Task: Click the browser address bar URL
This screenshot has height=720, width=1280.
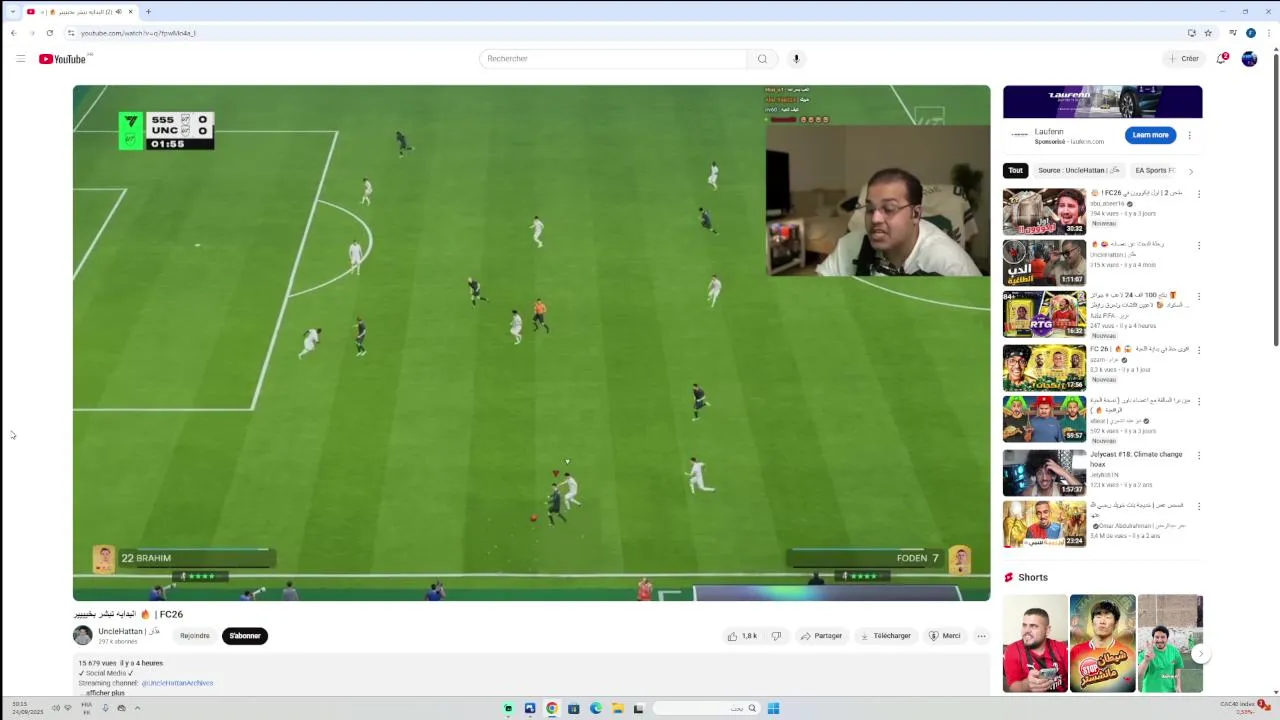Action: (x=138, y=33)
